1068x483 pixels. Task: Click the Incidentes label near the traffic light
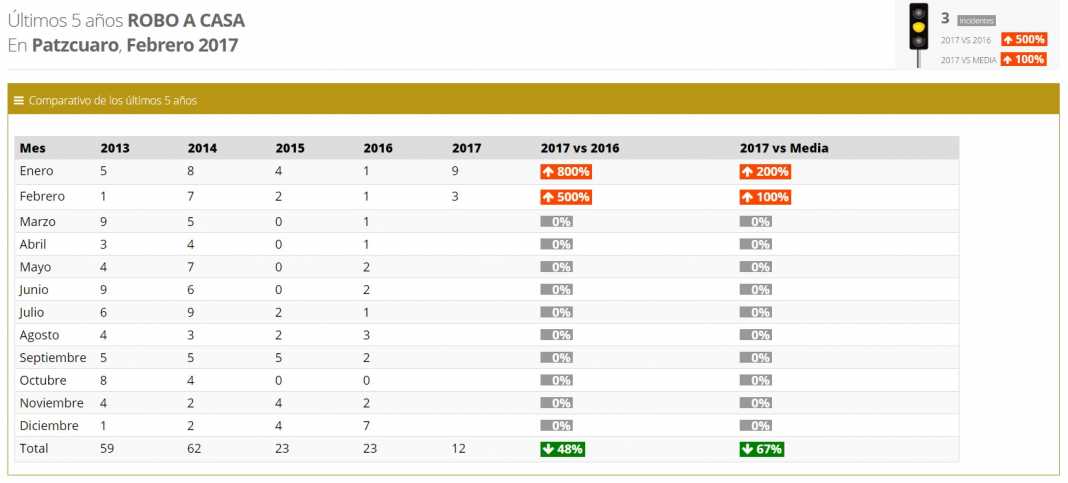976,20
